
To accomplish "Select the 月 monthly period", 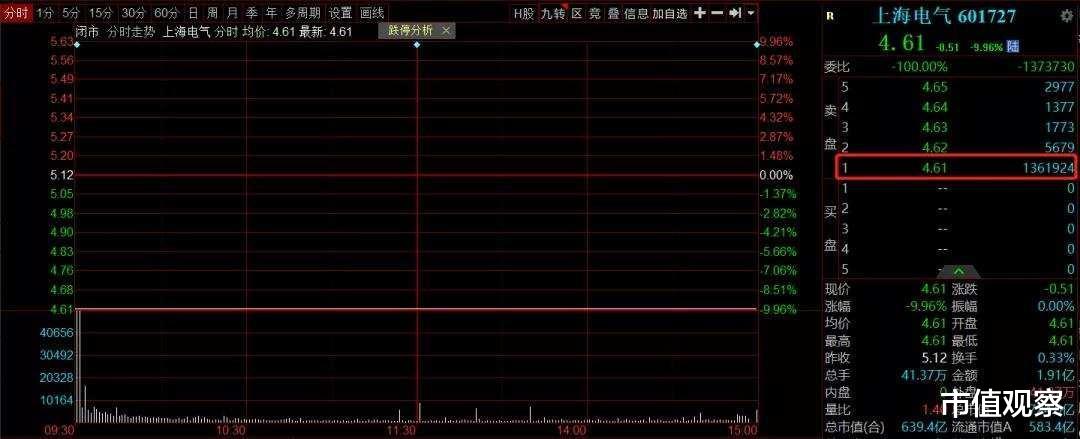I will pos(233,13).
